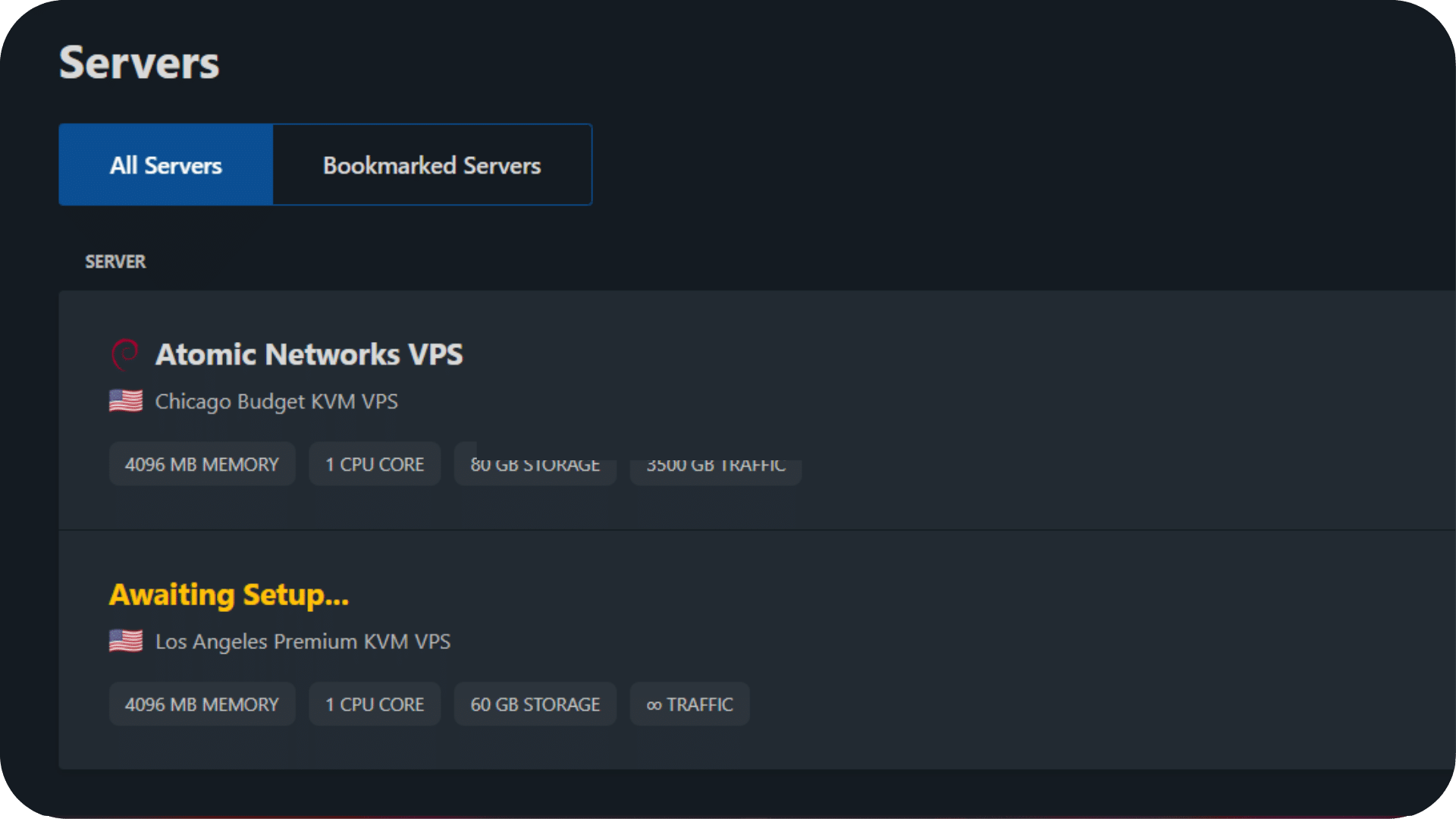
Task: Switch to All Servers tab
Action: point(166,165)
